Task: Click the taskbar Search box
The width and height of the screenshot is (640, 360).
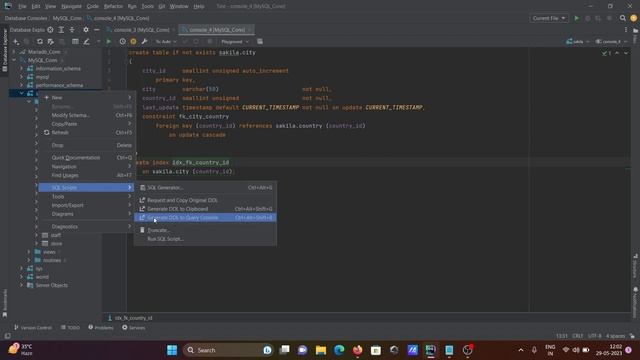Action: tap(228, 350)
